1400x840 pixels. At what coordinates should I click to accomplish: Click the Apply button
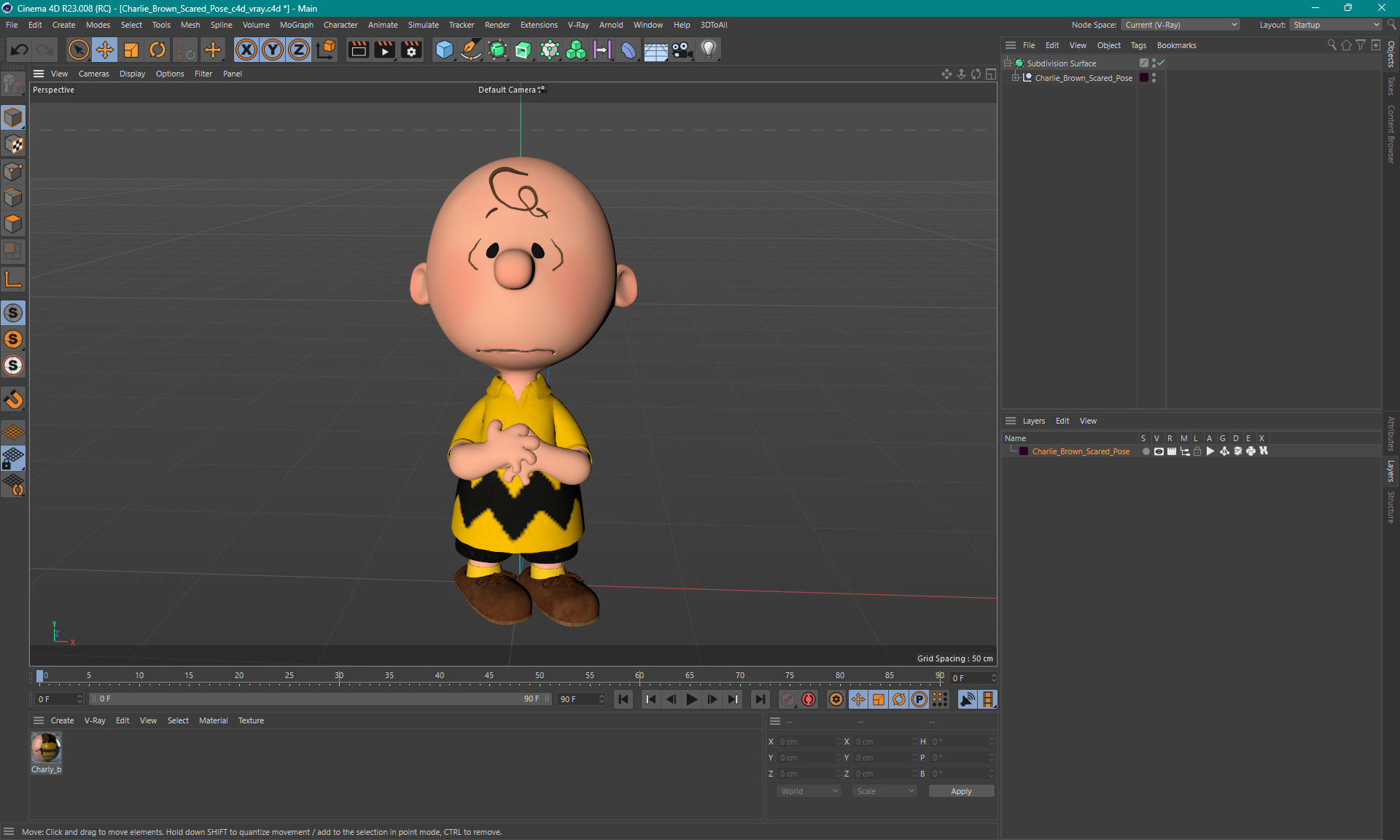coord(961,791)
